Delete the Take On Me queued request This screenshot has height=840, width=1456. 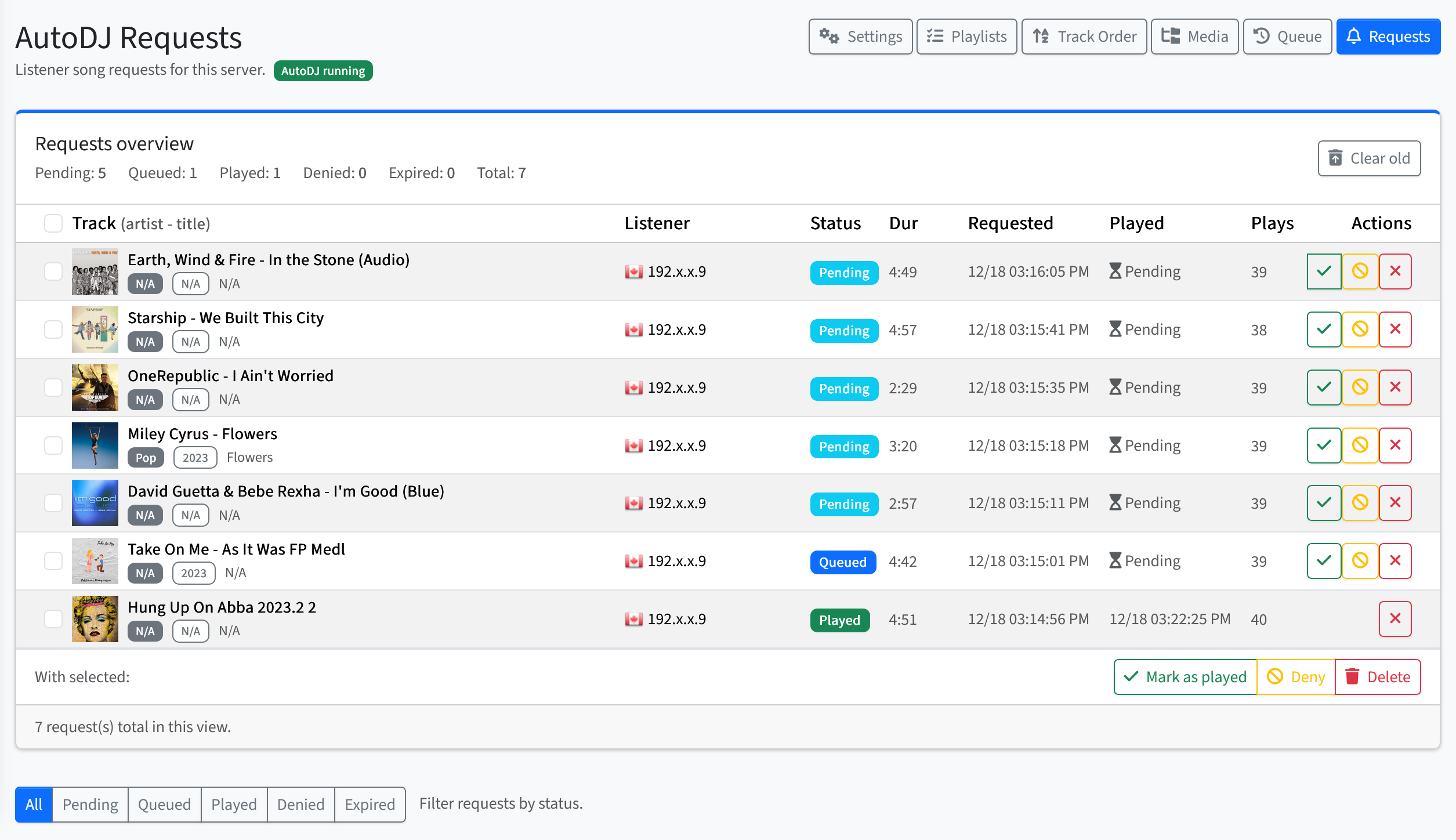point(1395,561)
